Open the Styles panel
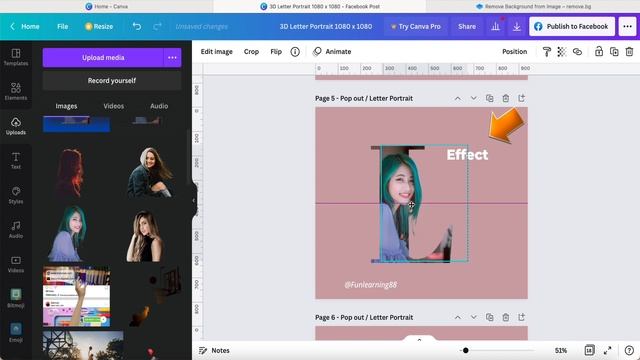Screen dimensions: 640x360 (16, 195)
